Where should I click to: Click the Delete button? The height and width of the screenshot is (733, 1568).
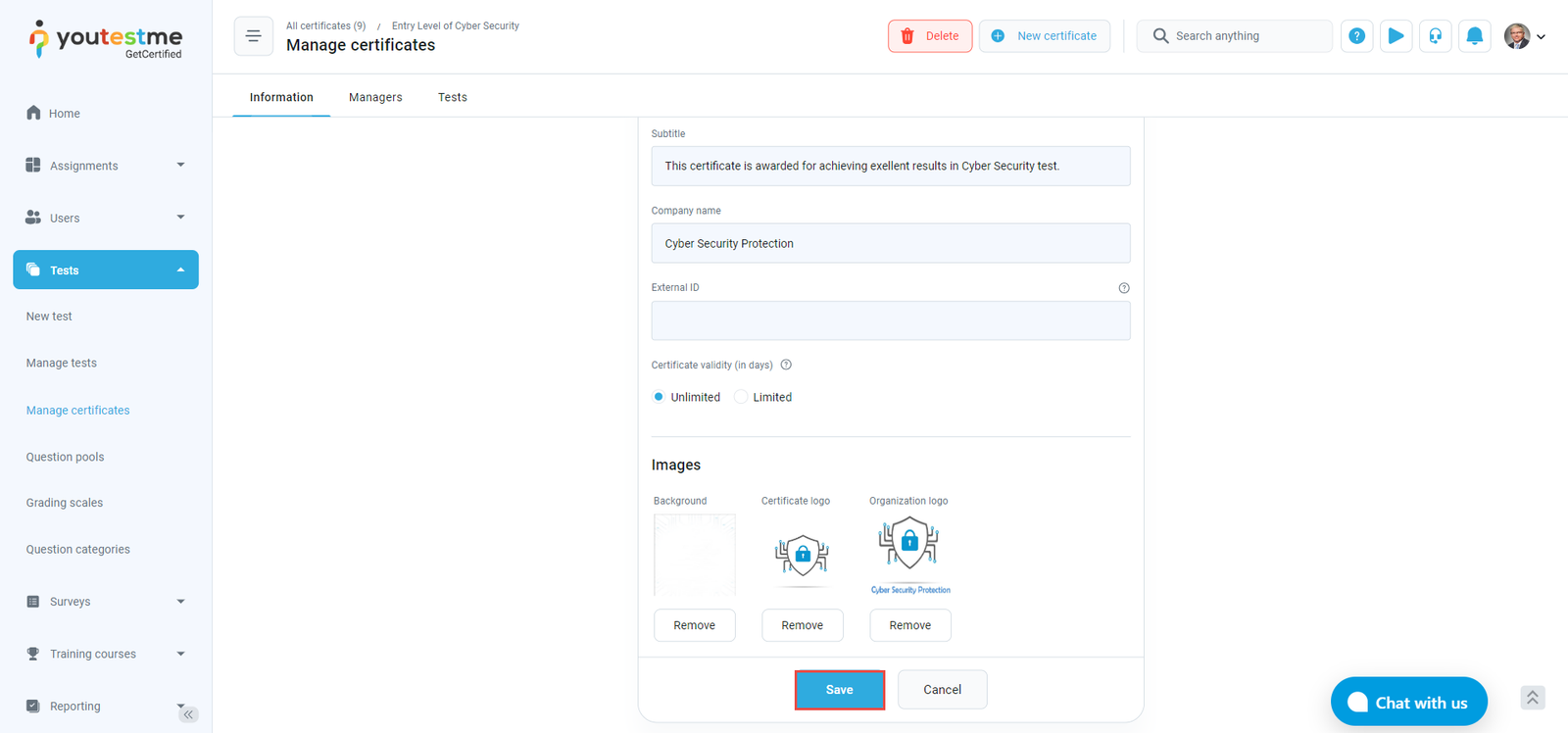tap(930, 36)
